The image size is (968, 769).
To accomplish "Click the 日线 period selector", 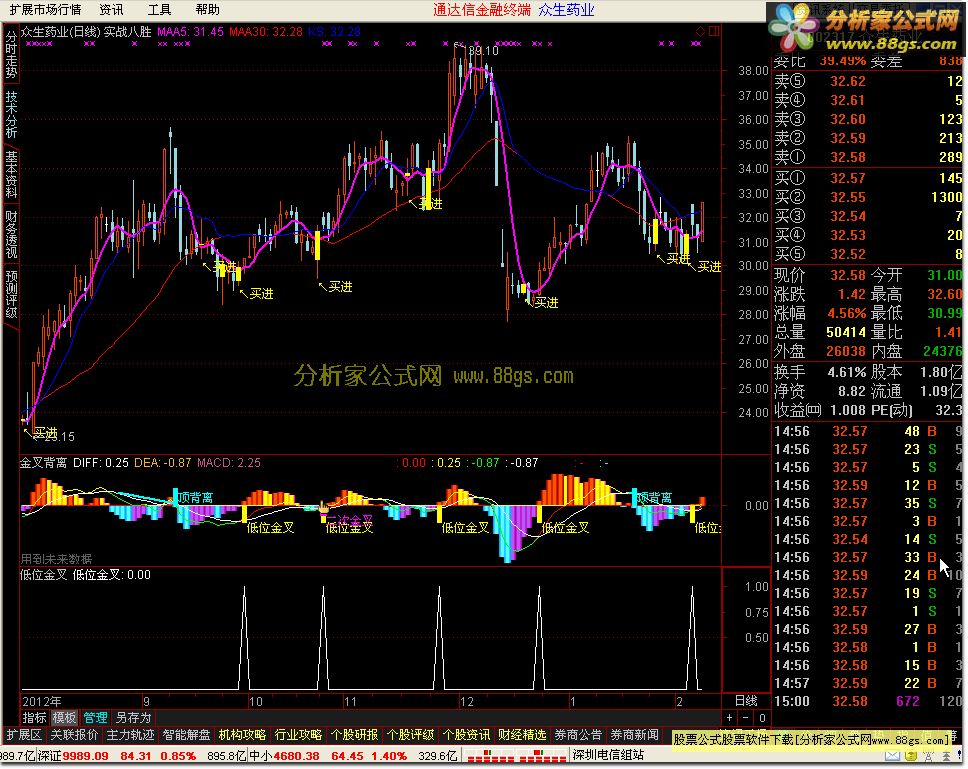I will 746,701.
